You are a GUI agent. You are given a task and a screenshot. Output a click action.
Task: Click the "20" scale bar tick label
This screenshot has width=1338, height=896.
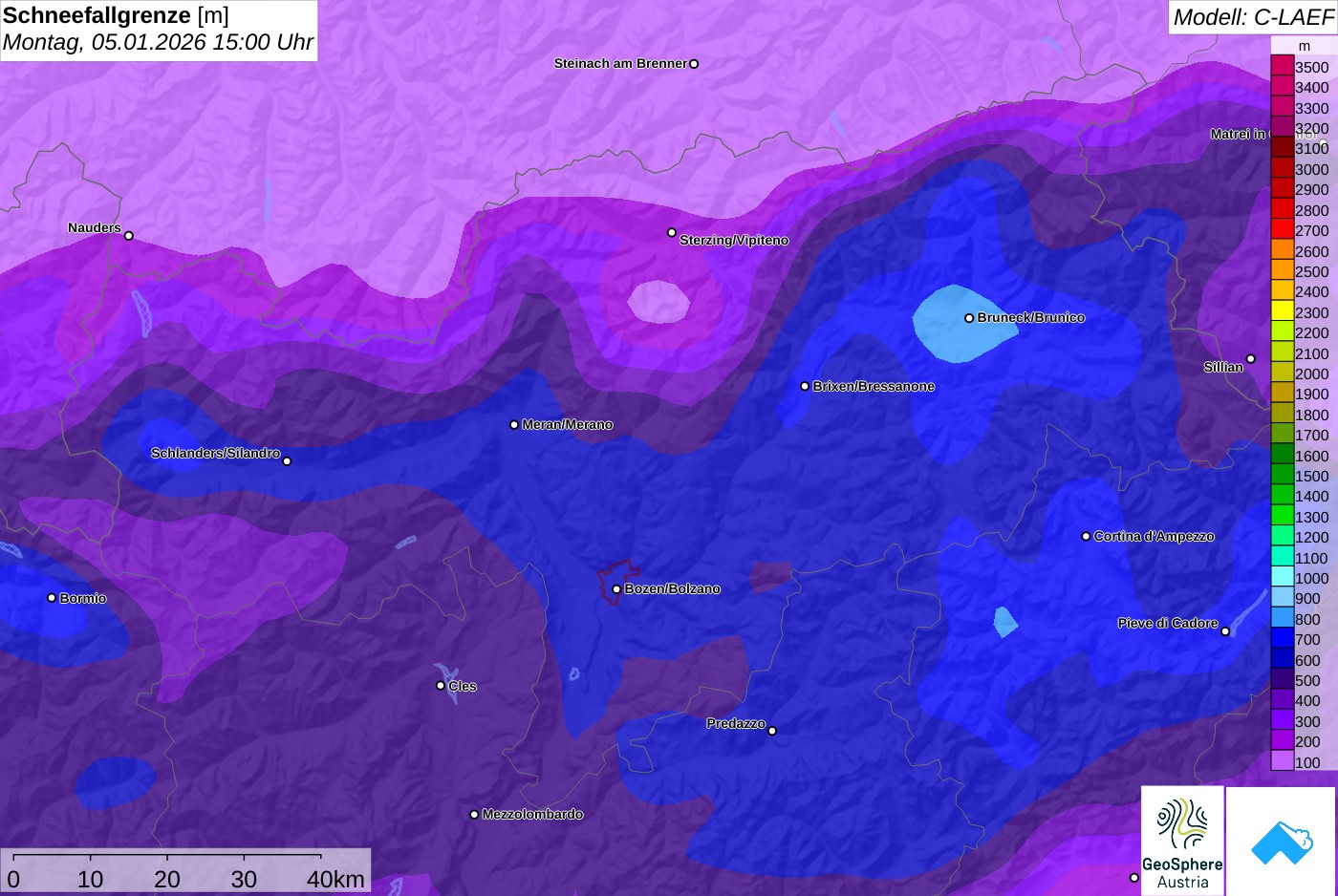[167, 879]
